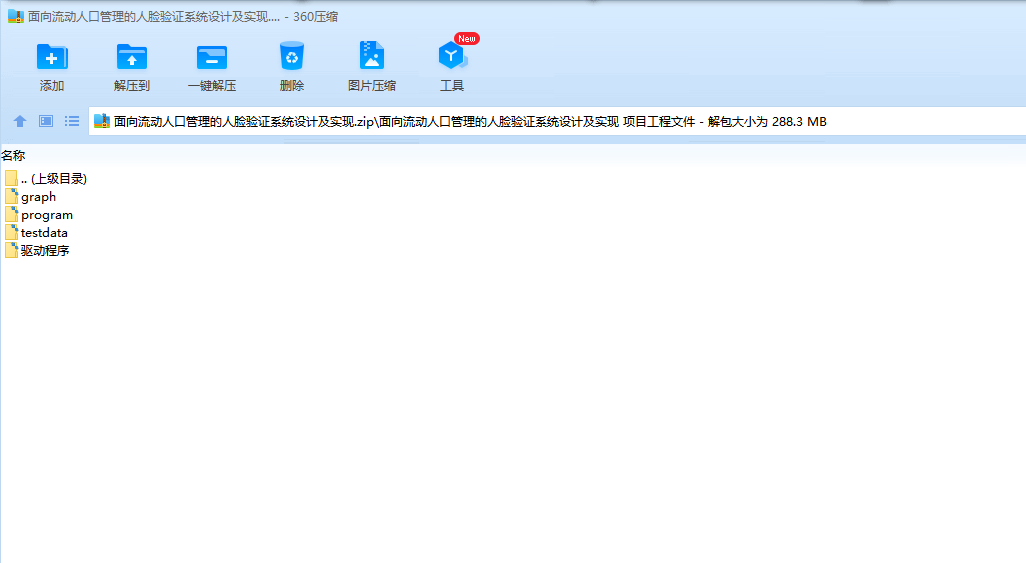Click the 添加 (Add) toolbar icon

pyautogui.click(x=52, y=57)
